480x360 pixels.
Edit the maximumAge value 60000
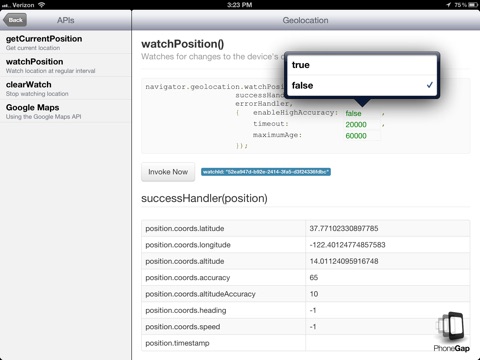click(x=362, y=136)
